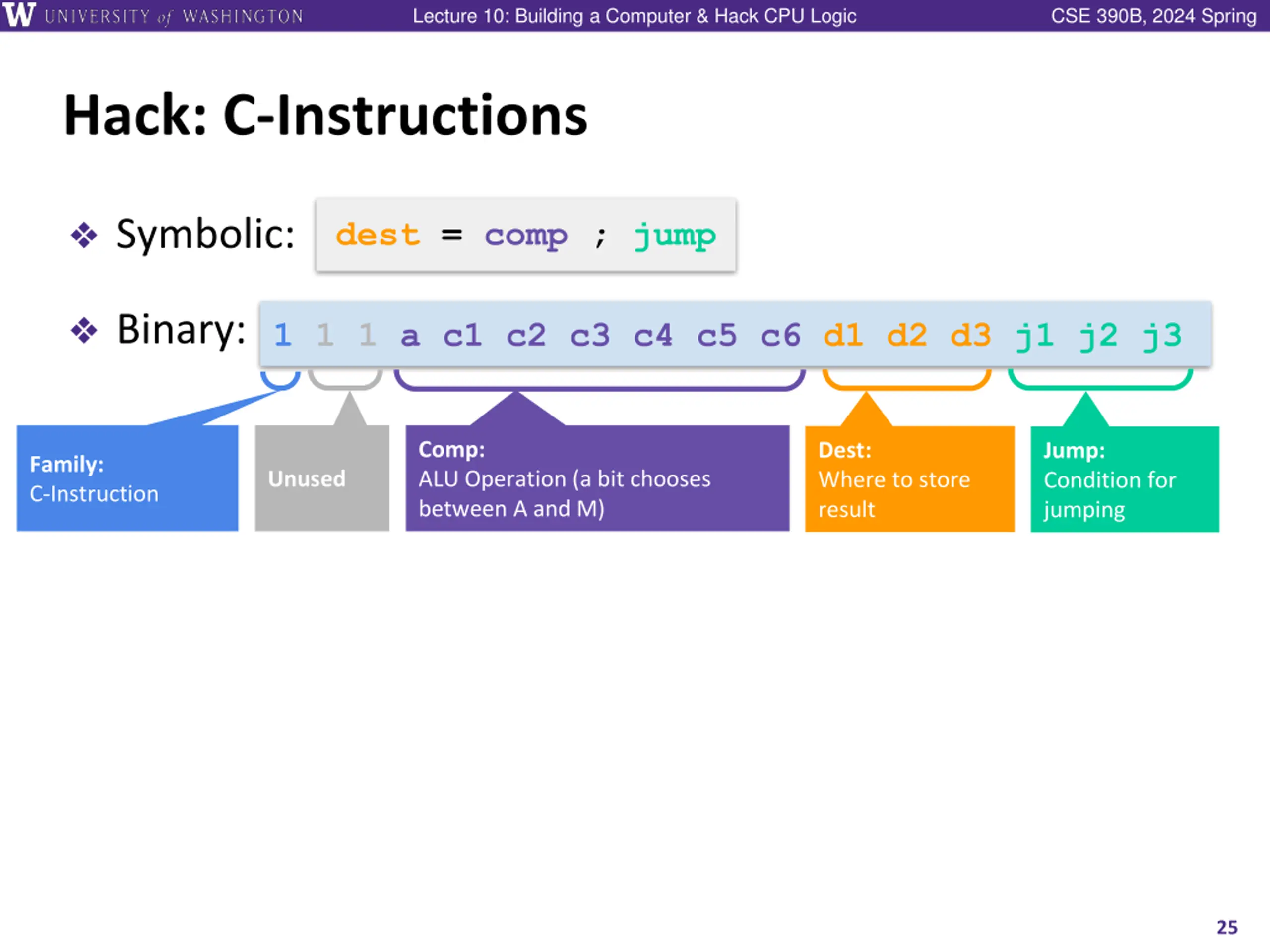The height and width of the screenshot is (952, 1270).
Task: Click the ';' separator in the symbolic box
Action: click(x=601, y=237)
